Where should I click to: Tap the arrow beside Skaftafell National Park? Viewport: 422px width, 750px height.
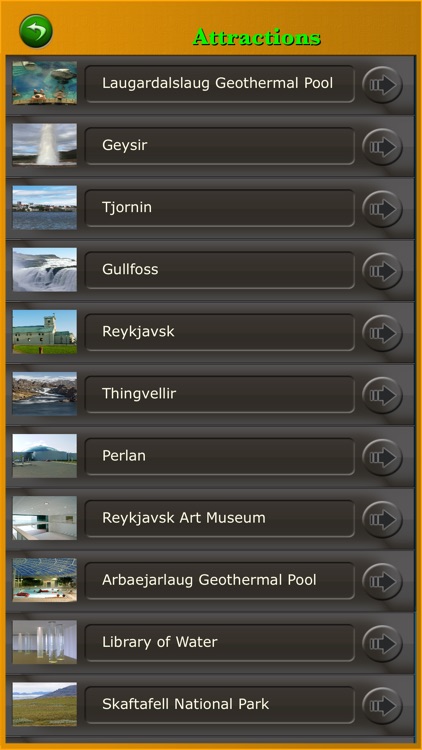(x=382, y=706)
